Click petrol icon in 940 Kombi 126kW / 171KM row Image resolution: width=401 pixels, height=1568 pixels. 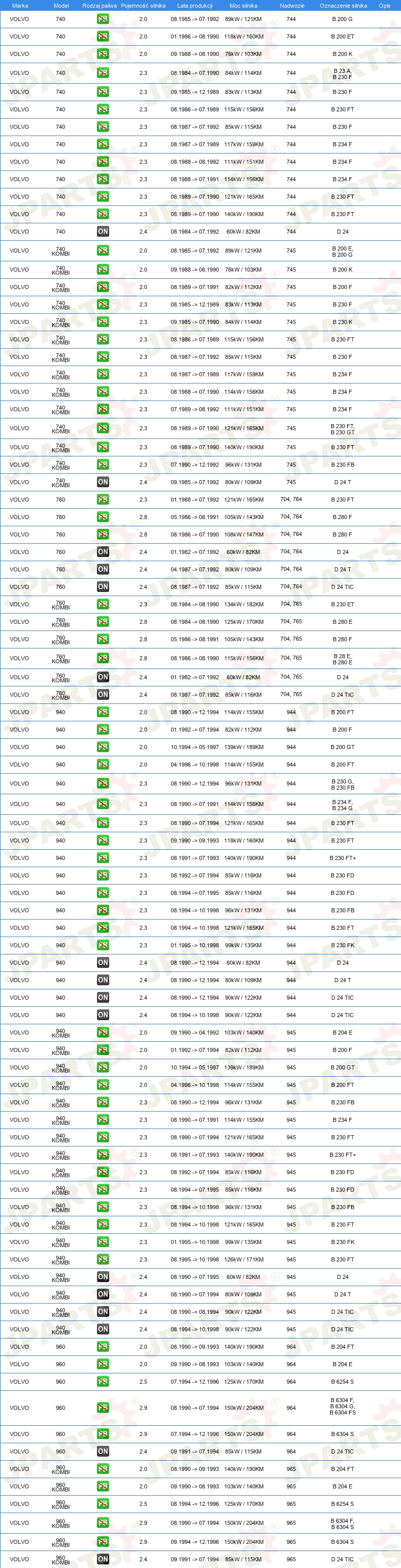click(103, 1259)
